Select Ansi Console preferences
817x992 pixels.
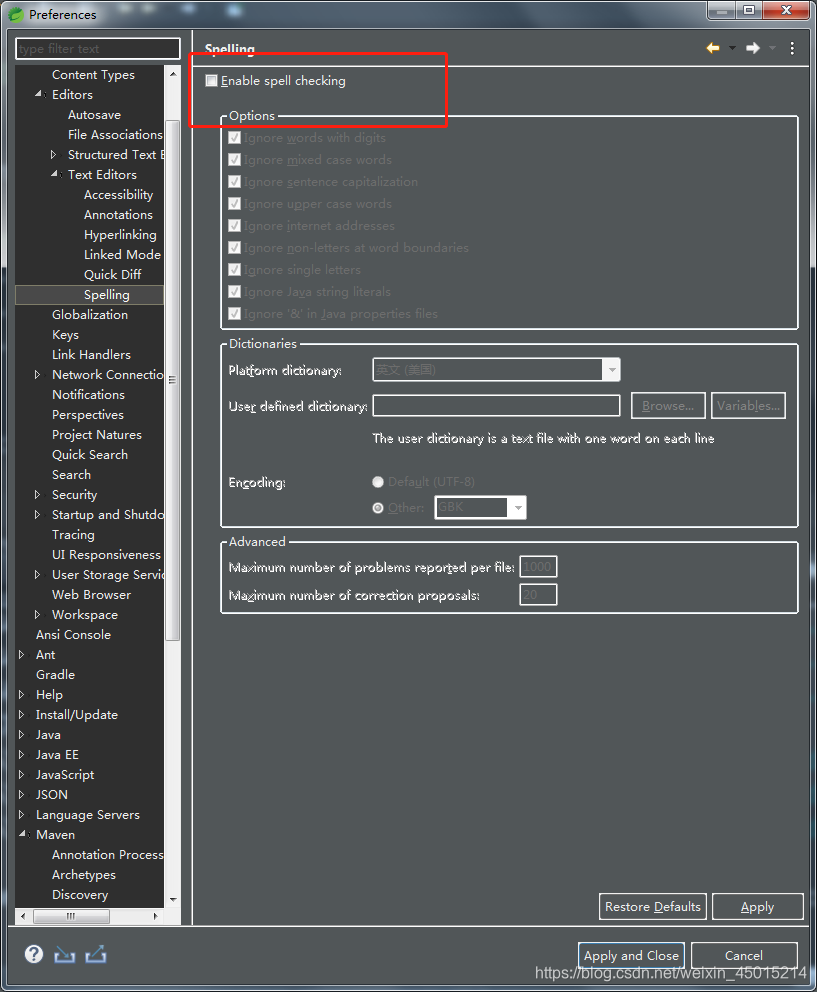click(x=73, y=635)
